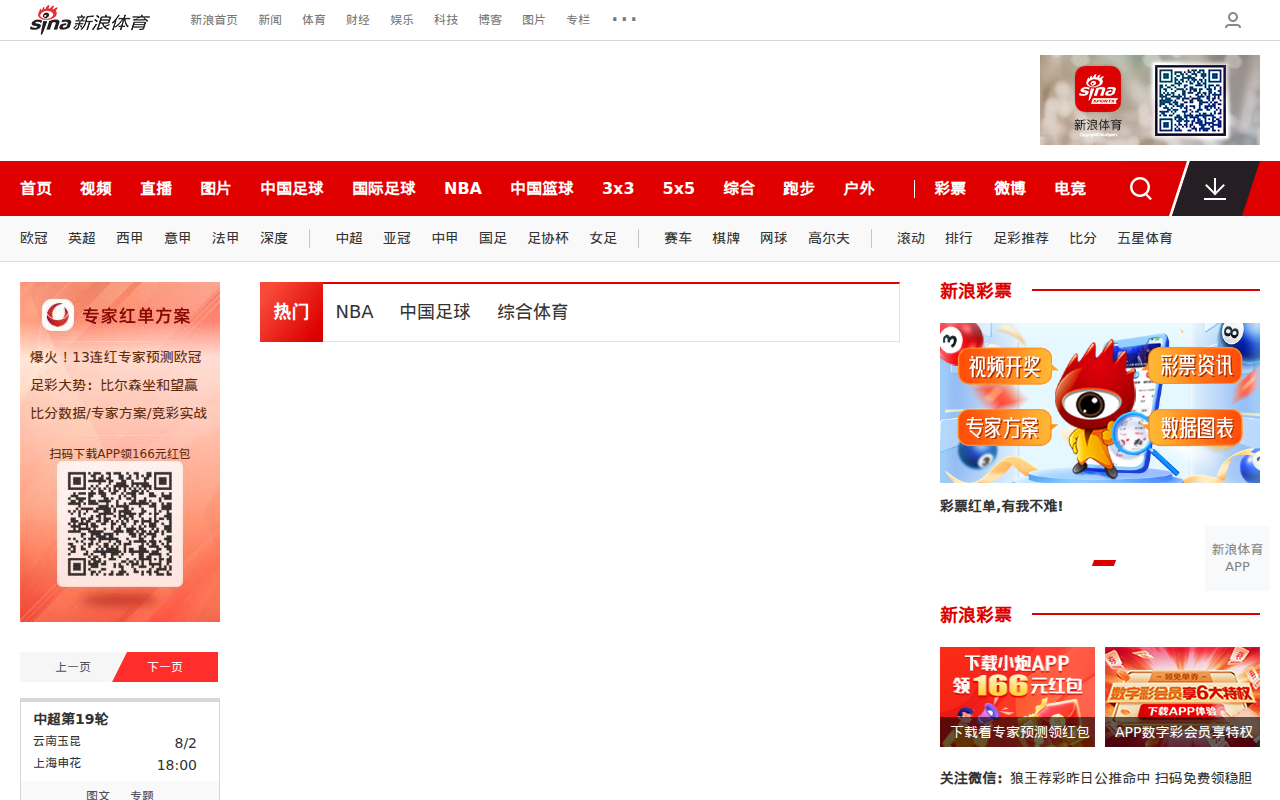Open 视频 in red navigation

[96, 188]
